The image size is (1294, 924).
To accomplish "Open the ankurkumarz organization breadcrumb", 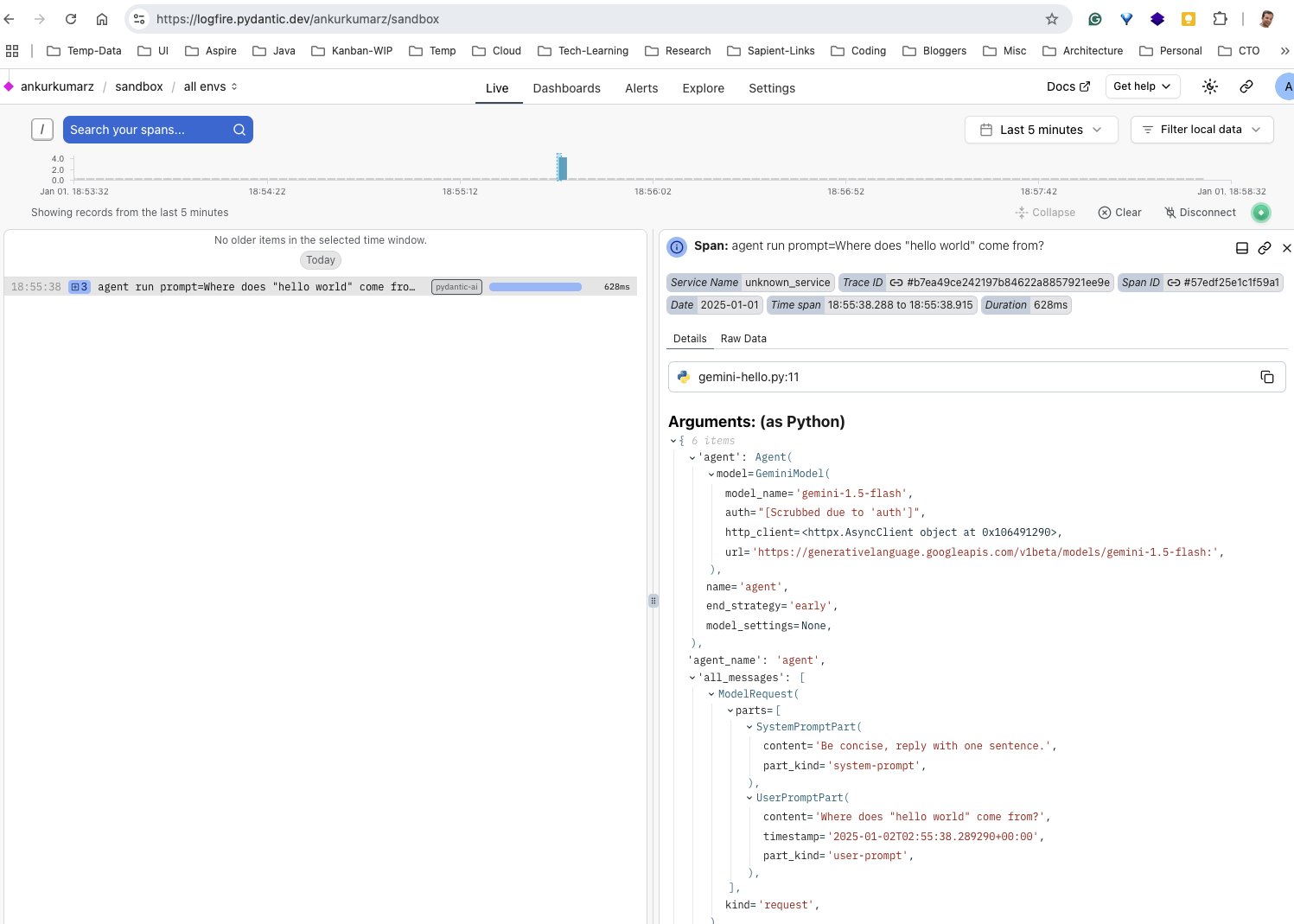I will (57, 86).
